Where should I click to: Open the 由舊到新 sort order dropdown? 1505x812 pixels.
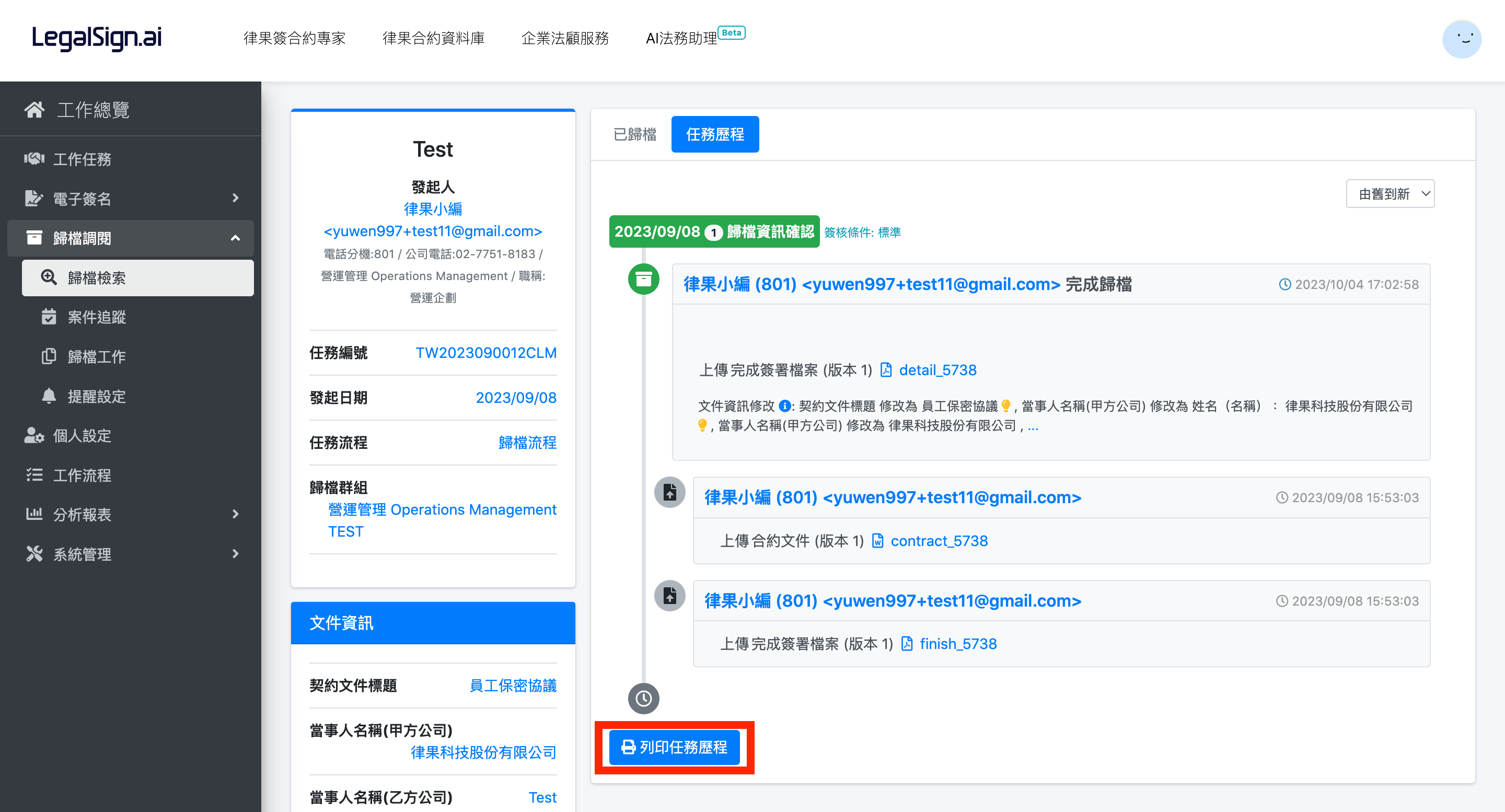tap(1390, 194)
